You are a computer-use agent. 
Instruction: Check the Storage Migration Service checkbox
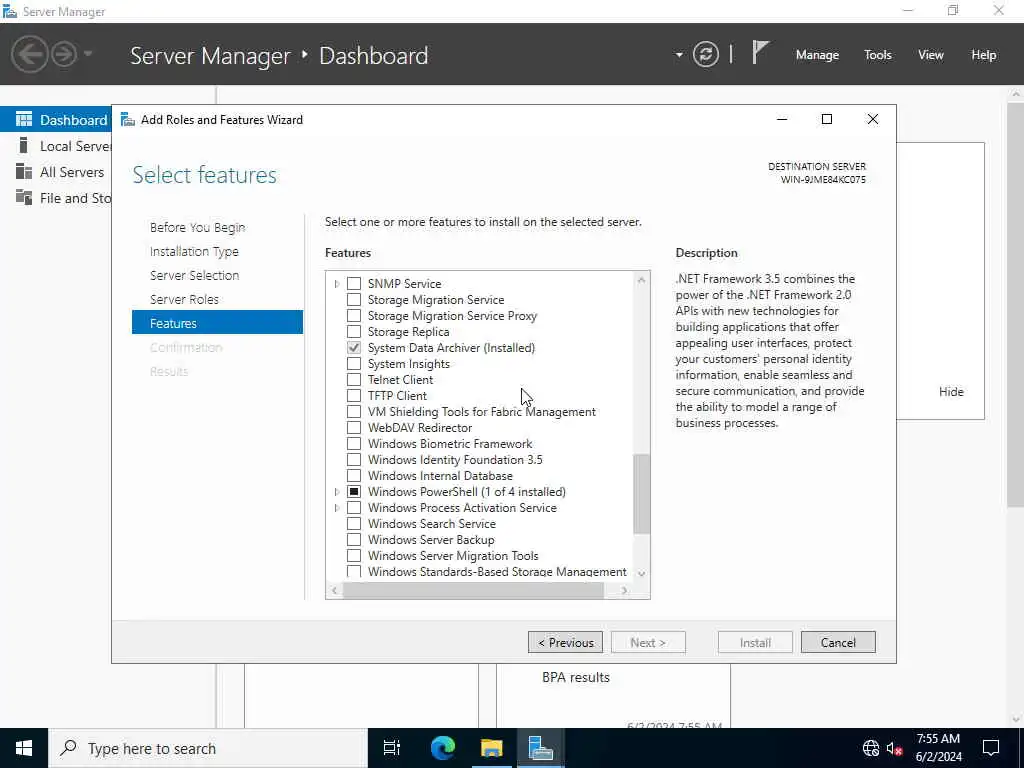(x=354, y=300)
